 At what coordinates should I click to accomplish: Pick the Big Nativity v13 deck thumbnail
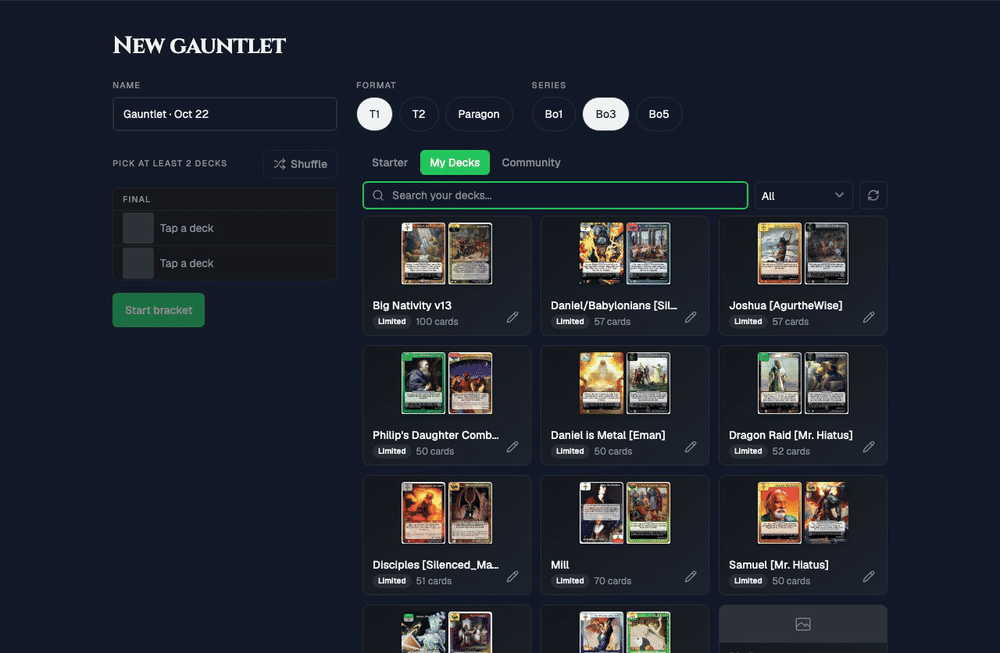pyautogui.click(x=446, y=253)
